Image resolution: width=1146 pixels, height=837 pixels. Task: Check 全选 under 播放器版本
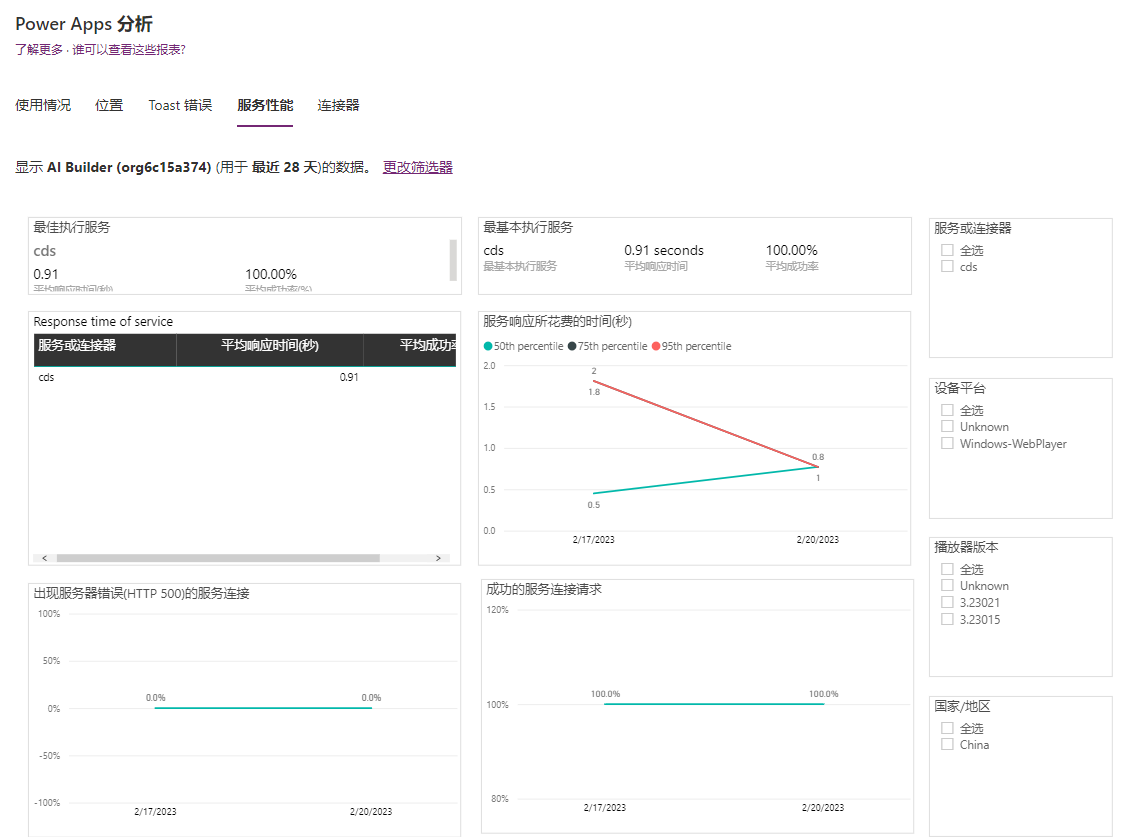[947, 569]
